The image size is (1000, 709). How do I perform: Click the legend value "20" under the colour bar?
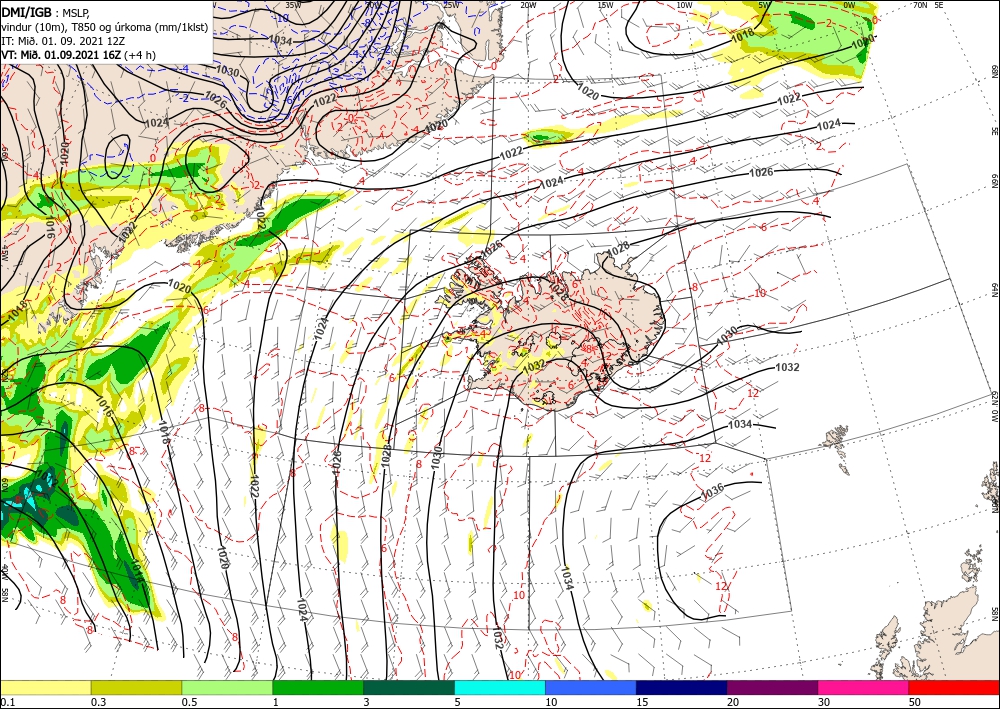coord(733,702)
